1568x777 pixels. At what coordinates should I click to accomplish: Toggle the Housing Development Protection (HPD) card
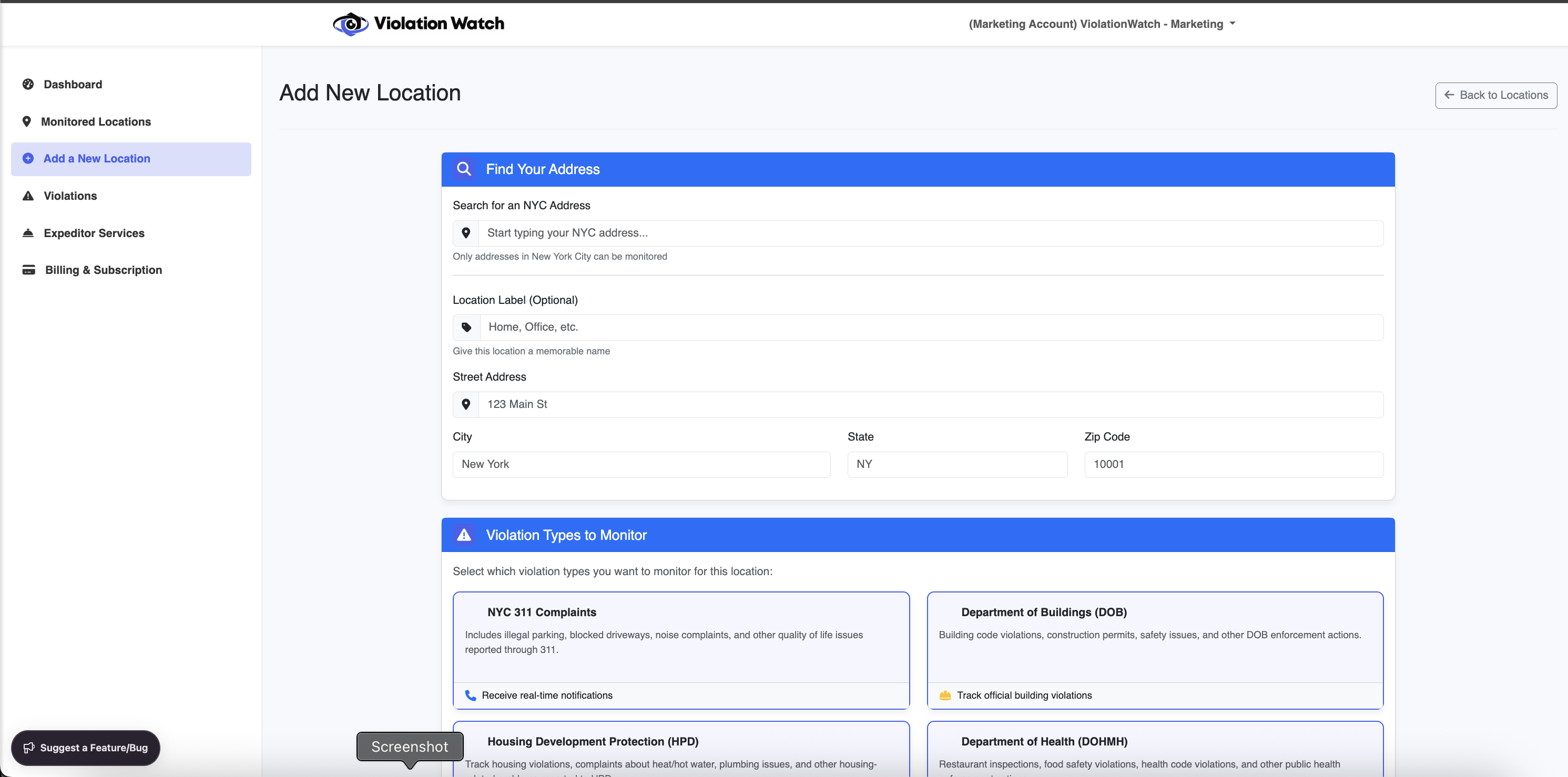tap(681, 750)
